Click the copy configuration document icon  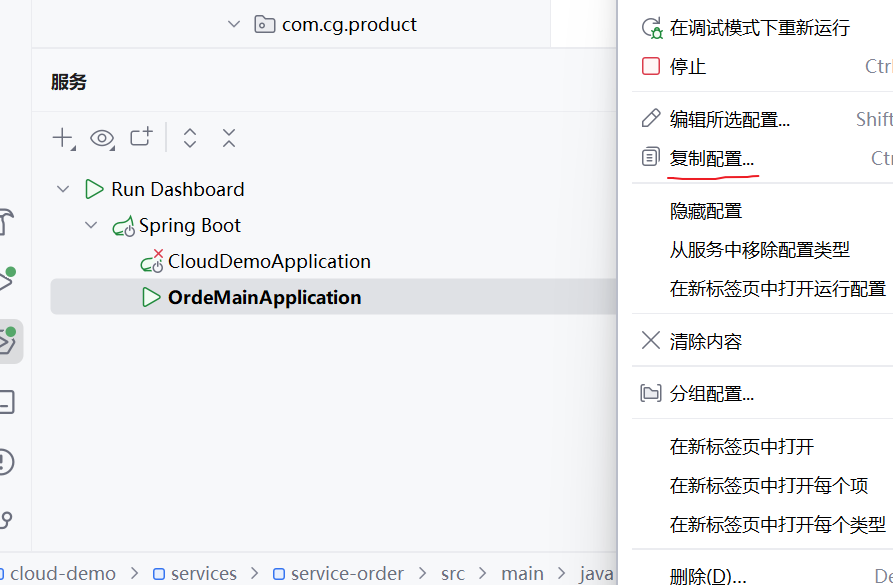650,157
